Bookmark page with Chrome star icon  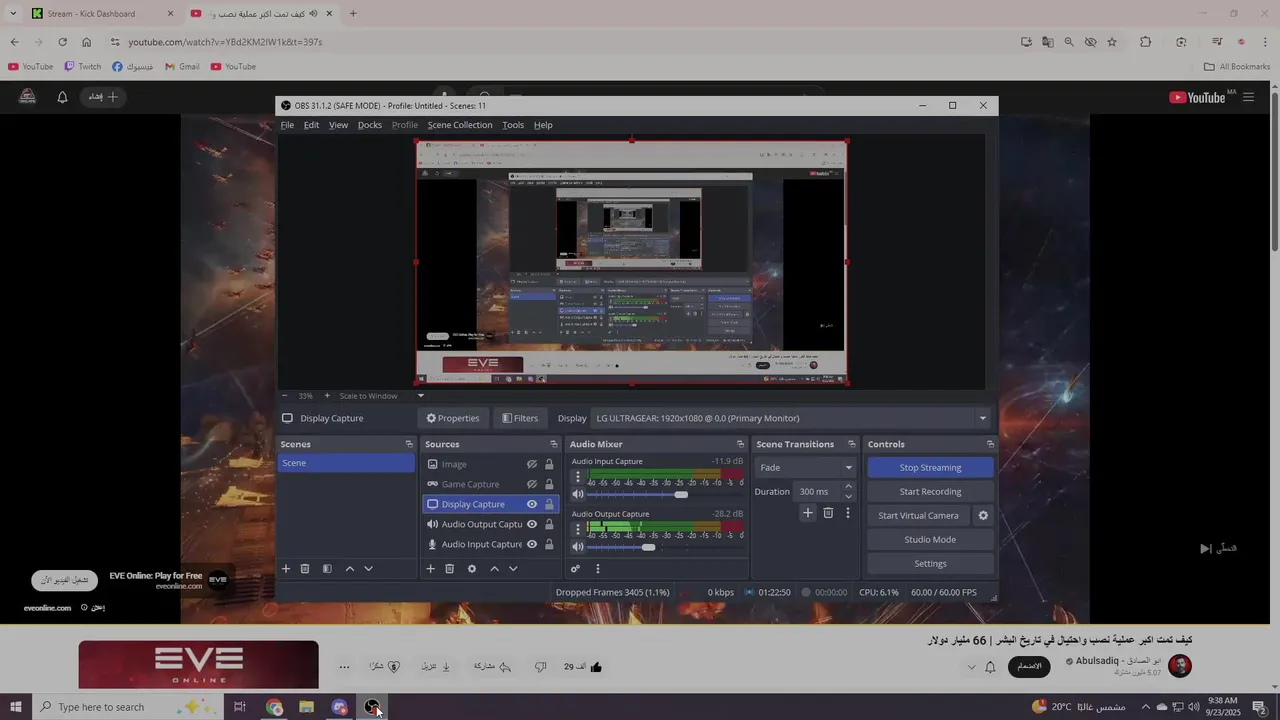click(1112, 42)
